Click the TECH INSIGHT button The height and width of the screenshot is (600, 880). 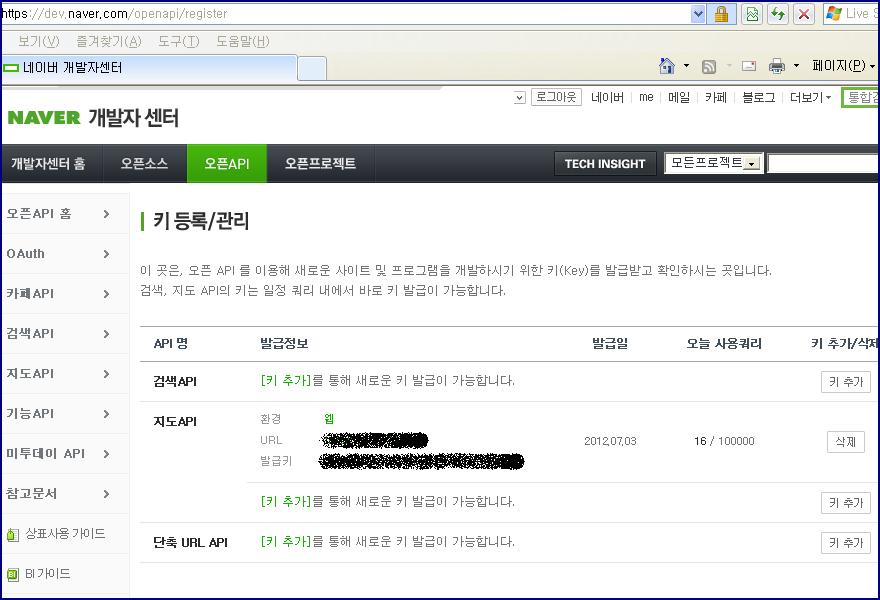[605, 164]
